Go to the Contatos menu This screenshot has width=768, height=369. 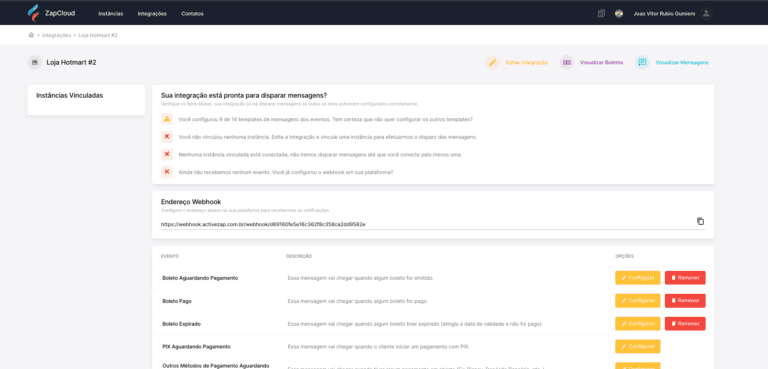192,14
